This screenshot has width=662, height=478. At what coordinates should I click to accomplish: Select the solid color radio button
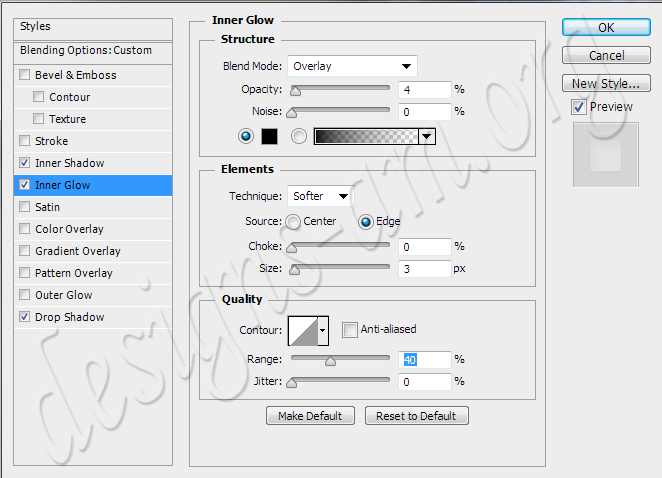[246, 136]
